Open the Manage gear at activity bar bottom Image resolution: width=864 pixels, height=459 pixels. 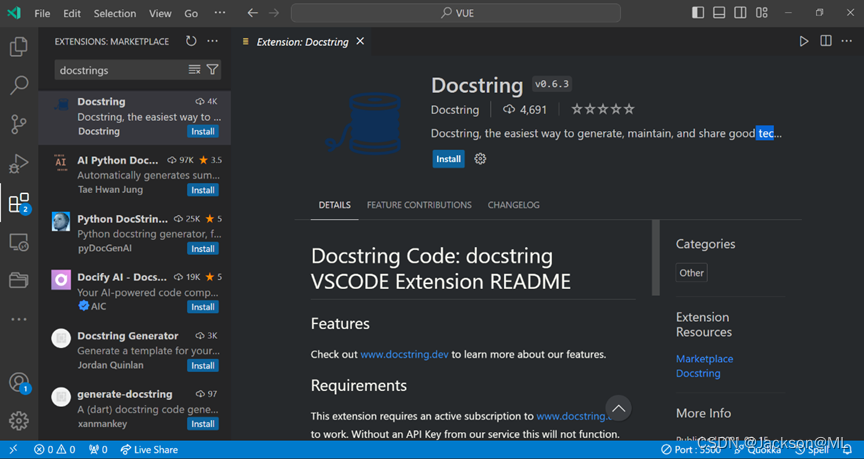pyautogui.click(x=19, y=421)
